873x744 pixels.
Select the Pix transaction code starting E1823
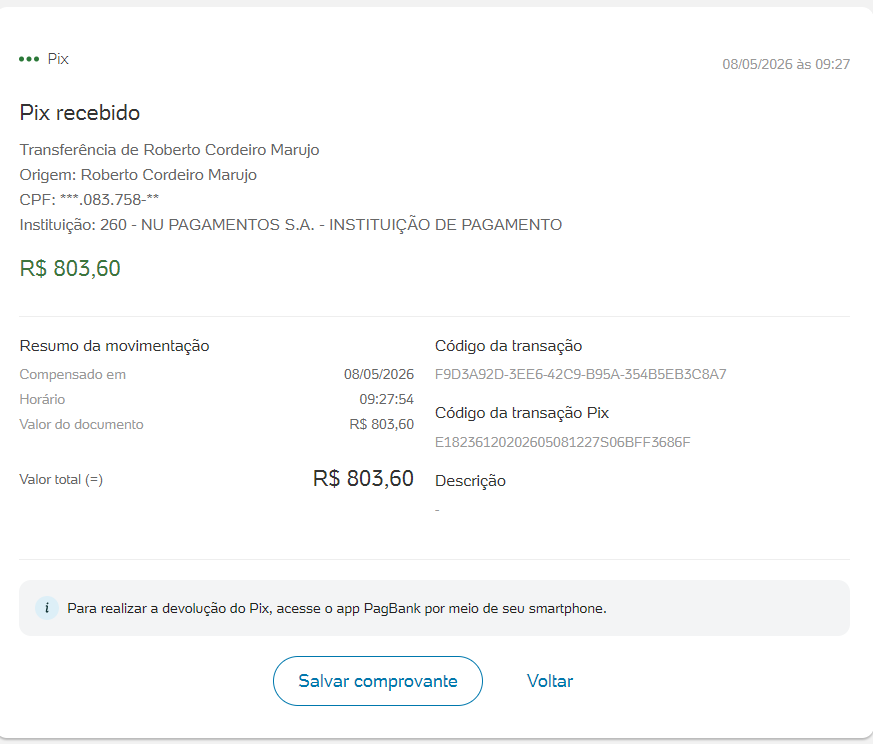click(x=562, y=442)
